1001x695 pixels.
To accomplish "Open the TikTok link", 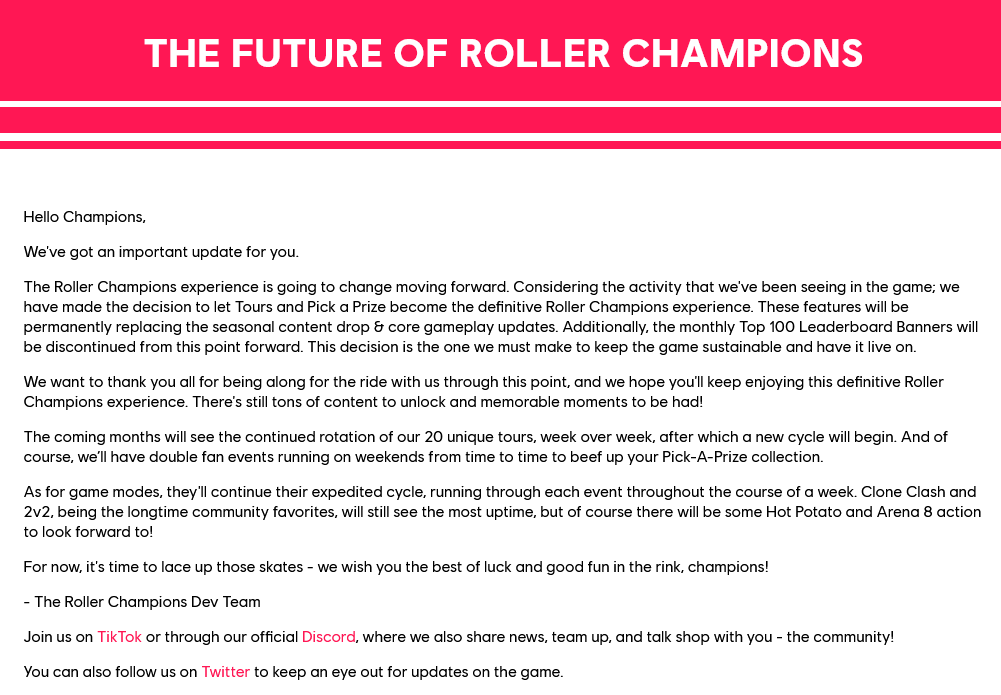I will coord(119,637).
